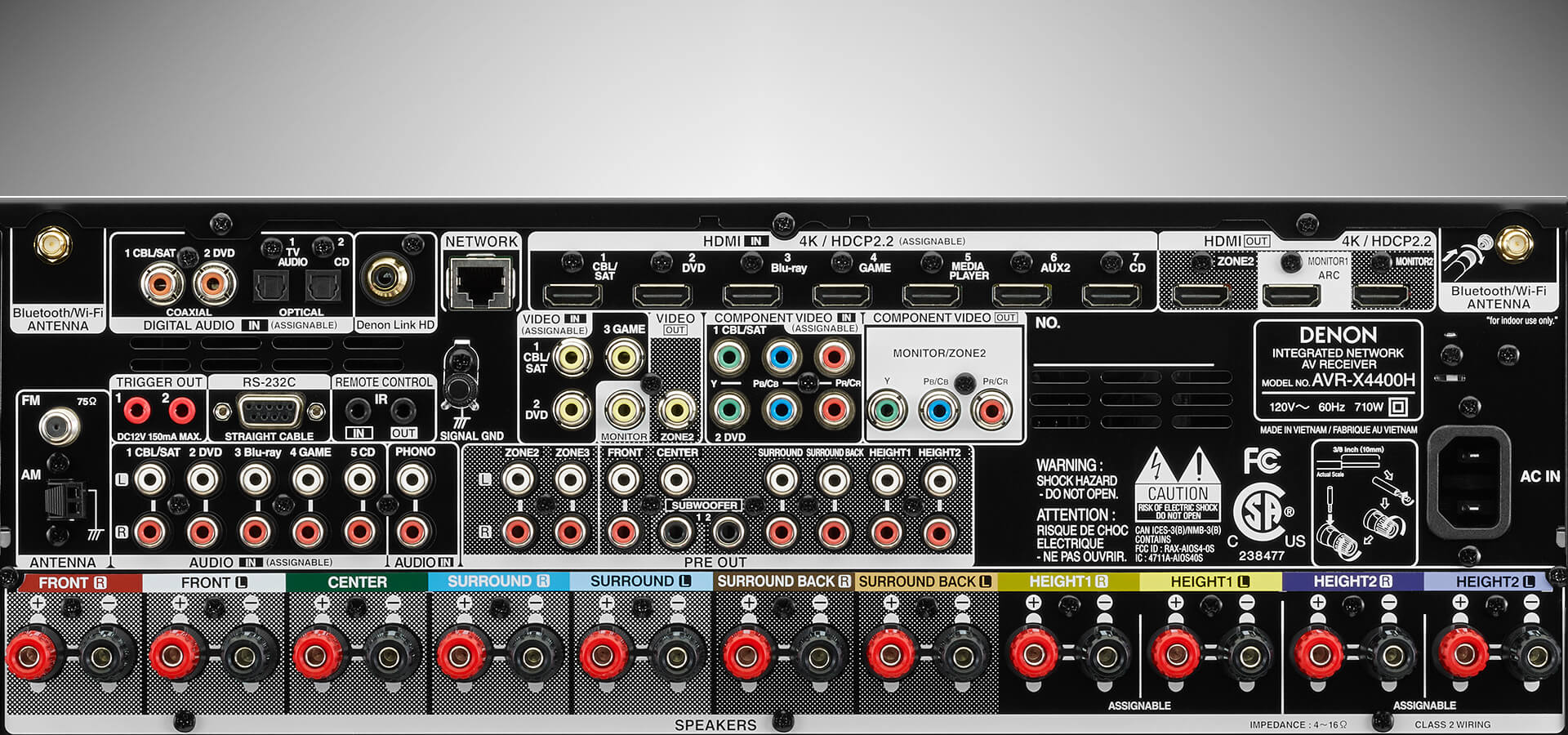Click the green CENTER label strip
This screenshot has width=1568, height=735.
click(x=357, y=582)
